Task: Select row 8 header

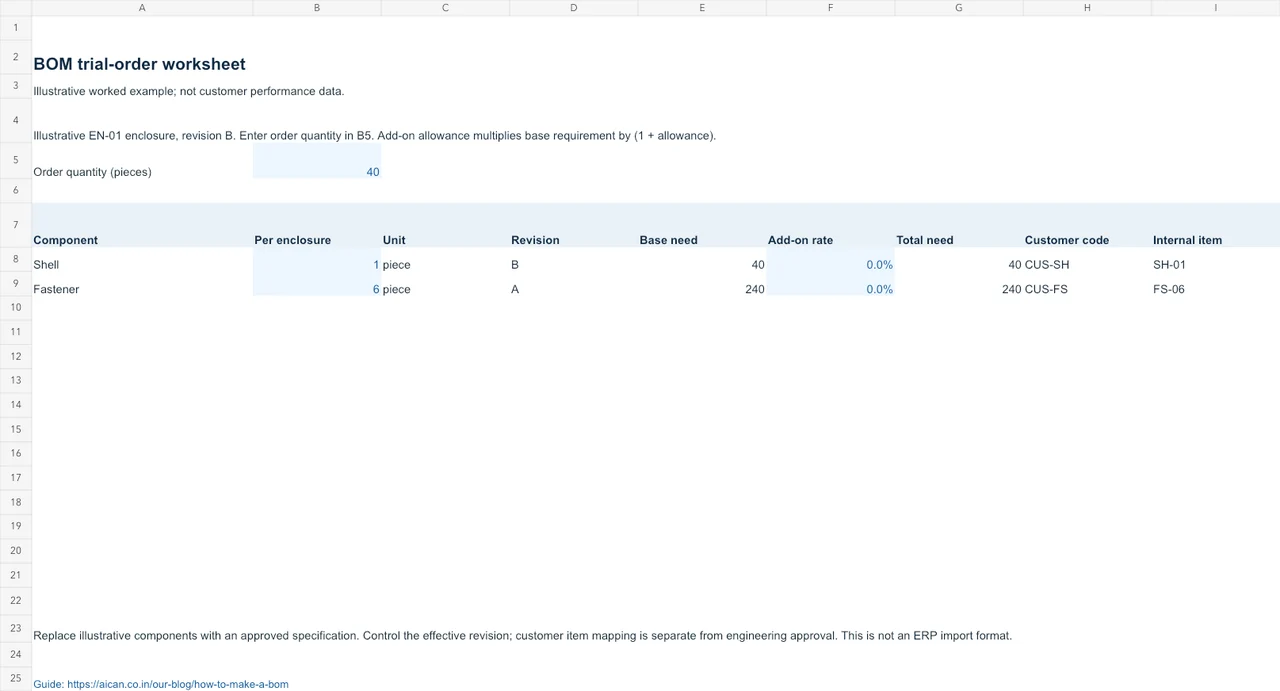Action: [x=16, y=259]
